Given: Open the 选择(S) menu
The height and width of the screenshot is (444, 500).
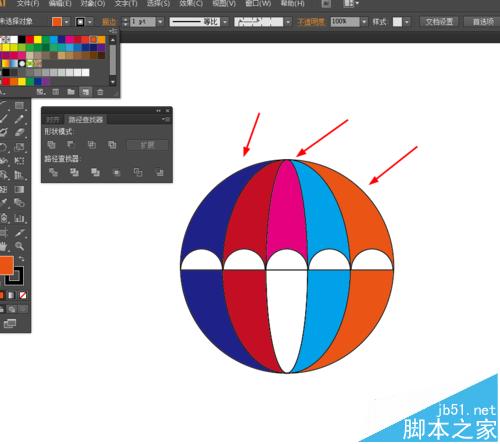Looking at the screenshot, I should 158,4.
